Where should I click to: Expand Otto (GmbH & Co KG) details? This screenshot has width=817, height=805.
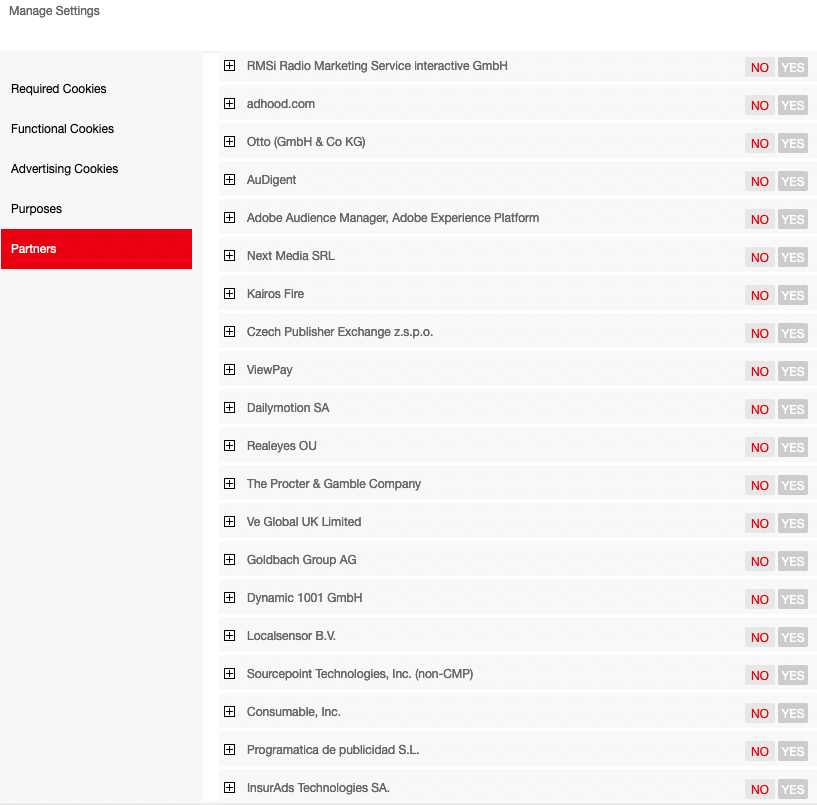pyautogui.click(x=229, y=142)
